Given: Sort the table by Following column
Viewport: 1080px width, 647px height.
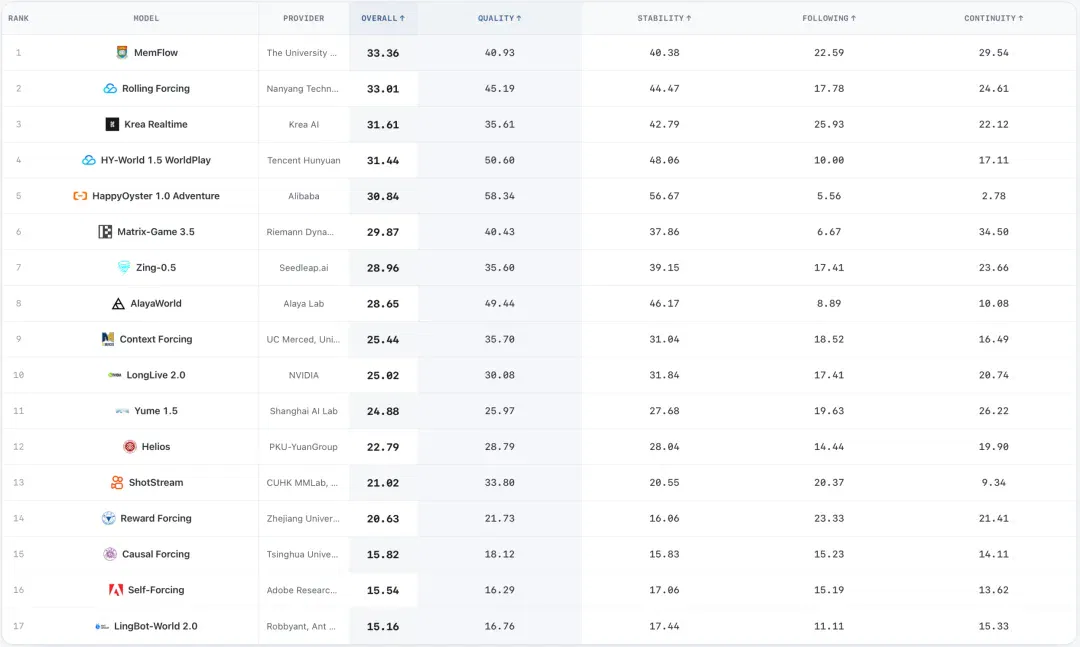Looking at the screenshot, I should click(x=829, y=18).
